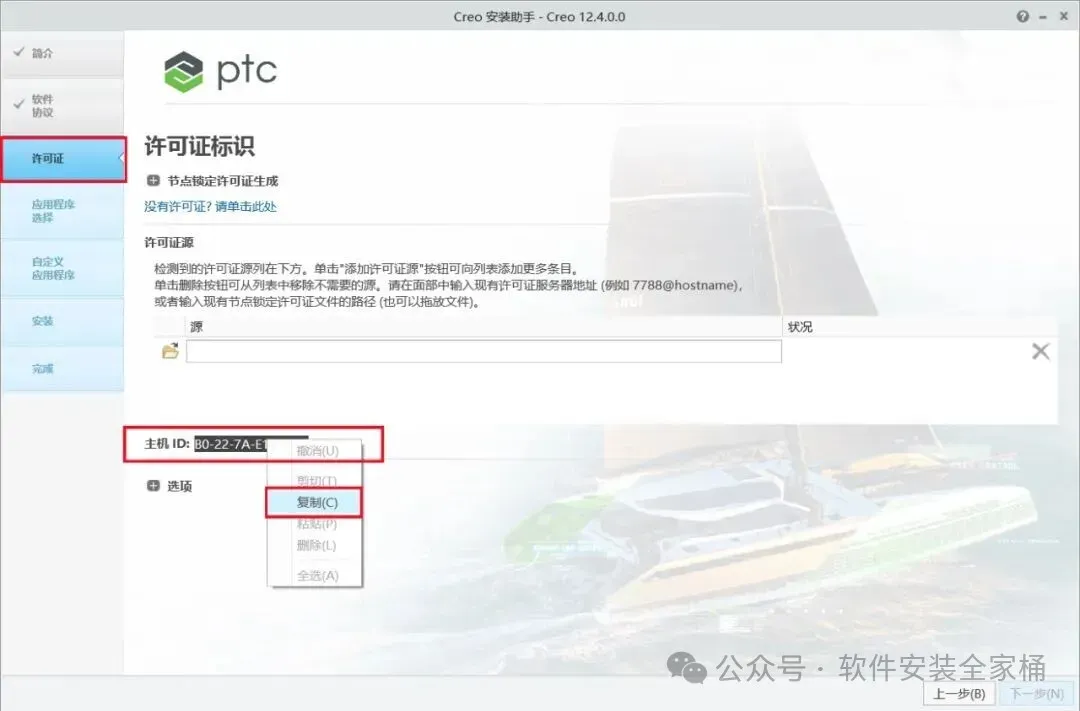Click the 源 column header
The width and height of the screenshot is (1080, 711).
tap(484, 327)
